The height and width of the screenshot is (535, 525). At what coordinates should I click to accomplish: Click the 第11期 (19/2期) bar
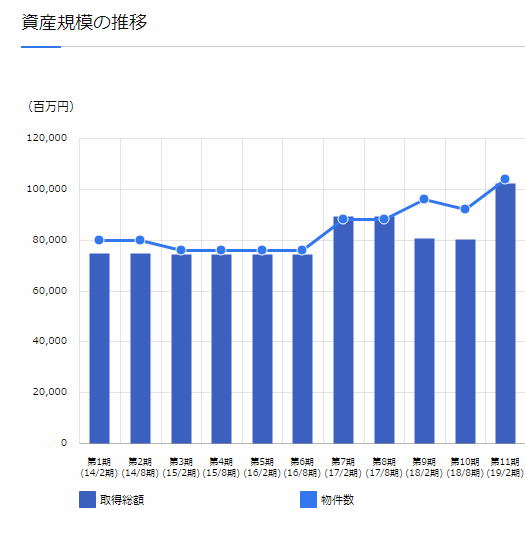coord(506,314)
